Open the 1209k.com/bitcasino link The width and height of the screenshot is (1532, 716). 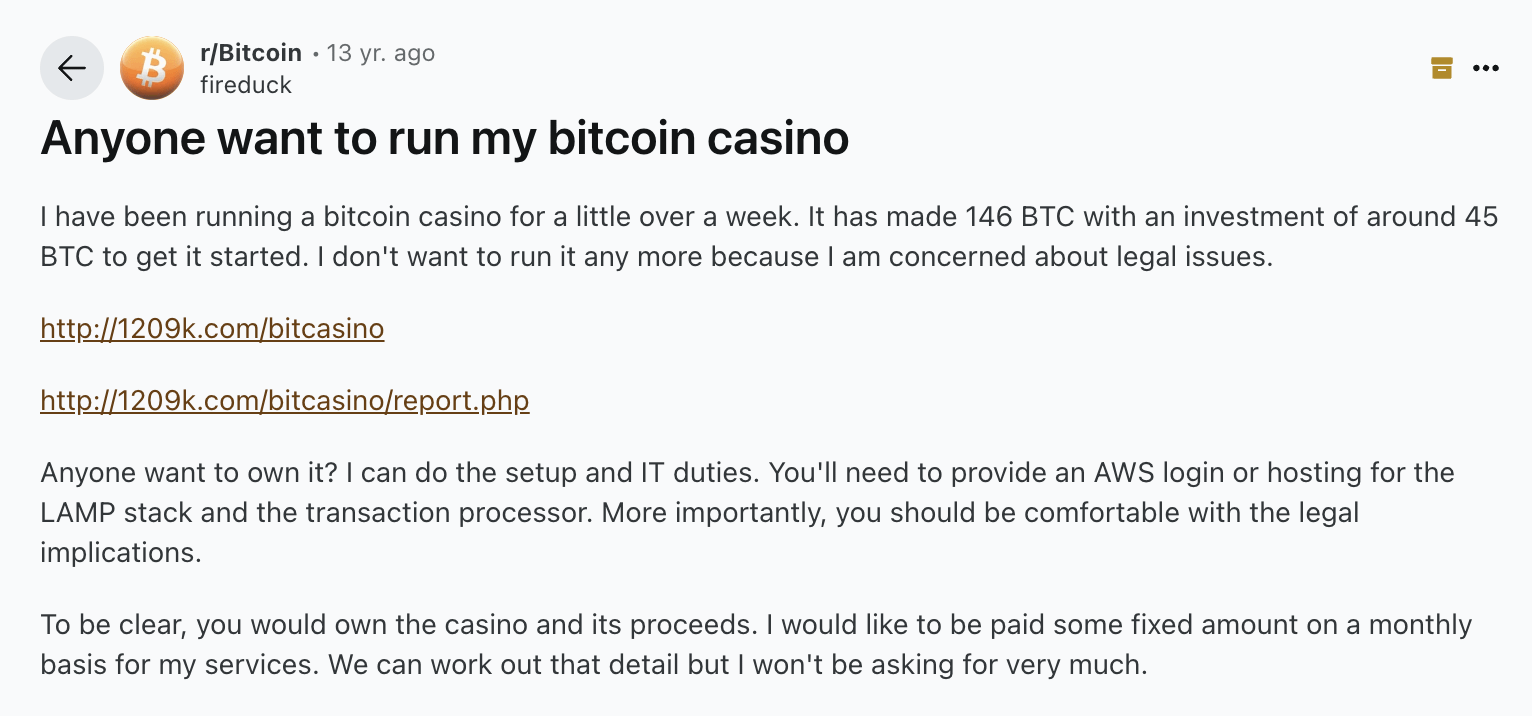click(x=212, y=328)
